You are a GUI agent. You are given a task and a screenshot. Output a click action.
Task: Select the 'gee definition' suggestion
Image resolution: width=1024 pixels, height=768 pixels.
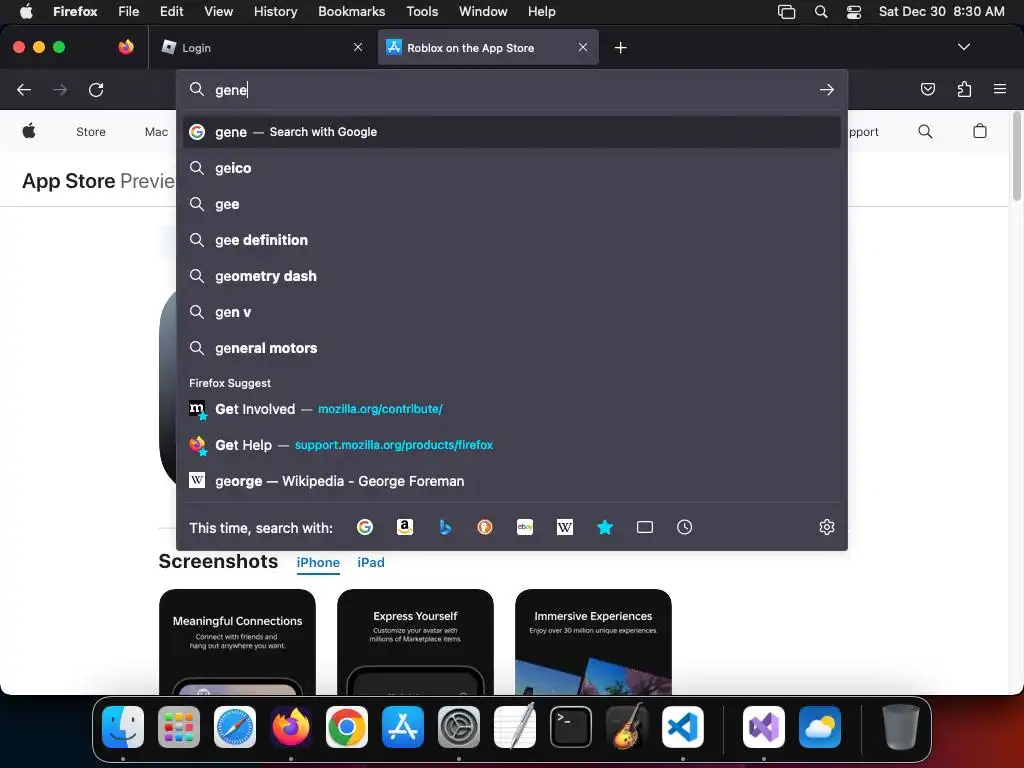click(511, 240)
